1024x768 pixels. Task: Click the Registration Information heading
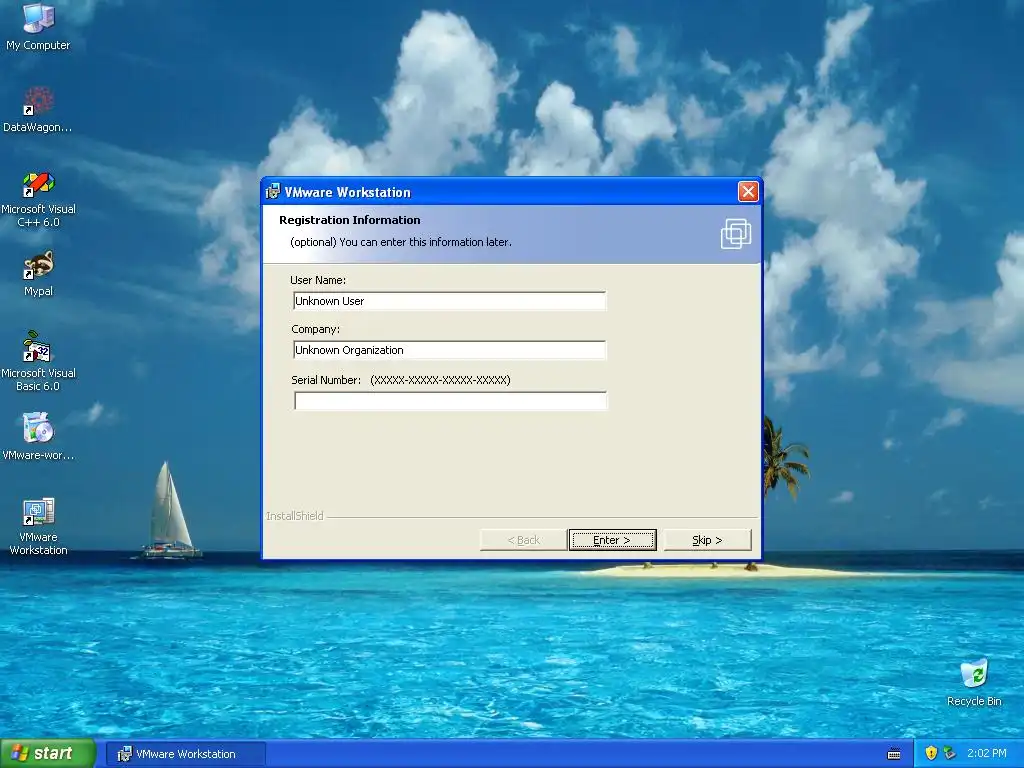349,220
